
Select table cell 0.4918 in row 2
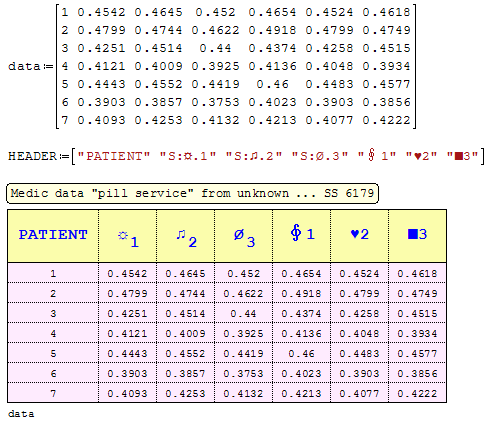[301, 293]
